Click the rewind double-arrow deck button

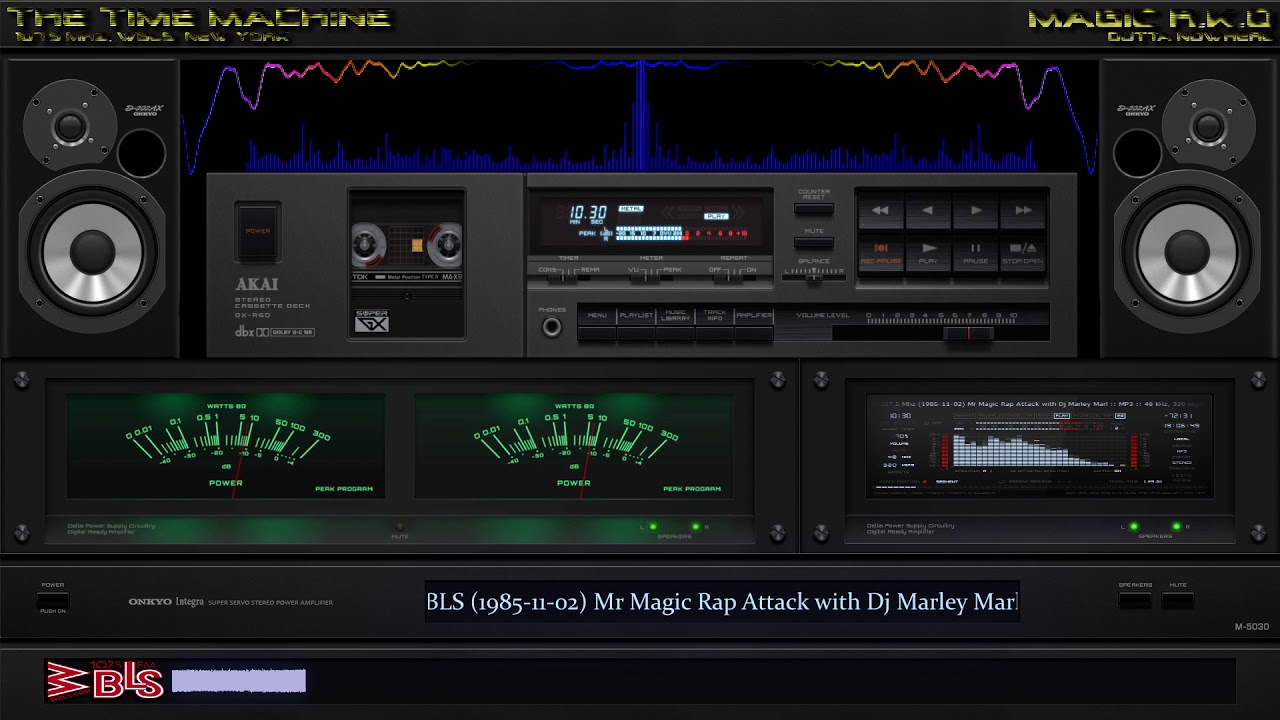(x=880, y=210)
